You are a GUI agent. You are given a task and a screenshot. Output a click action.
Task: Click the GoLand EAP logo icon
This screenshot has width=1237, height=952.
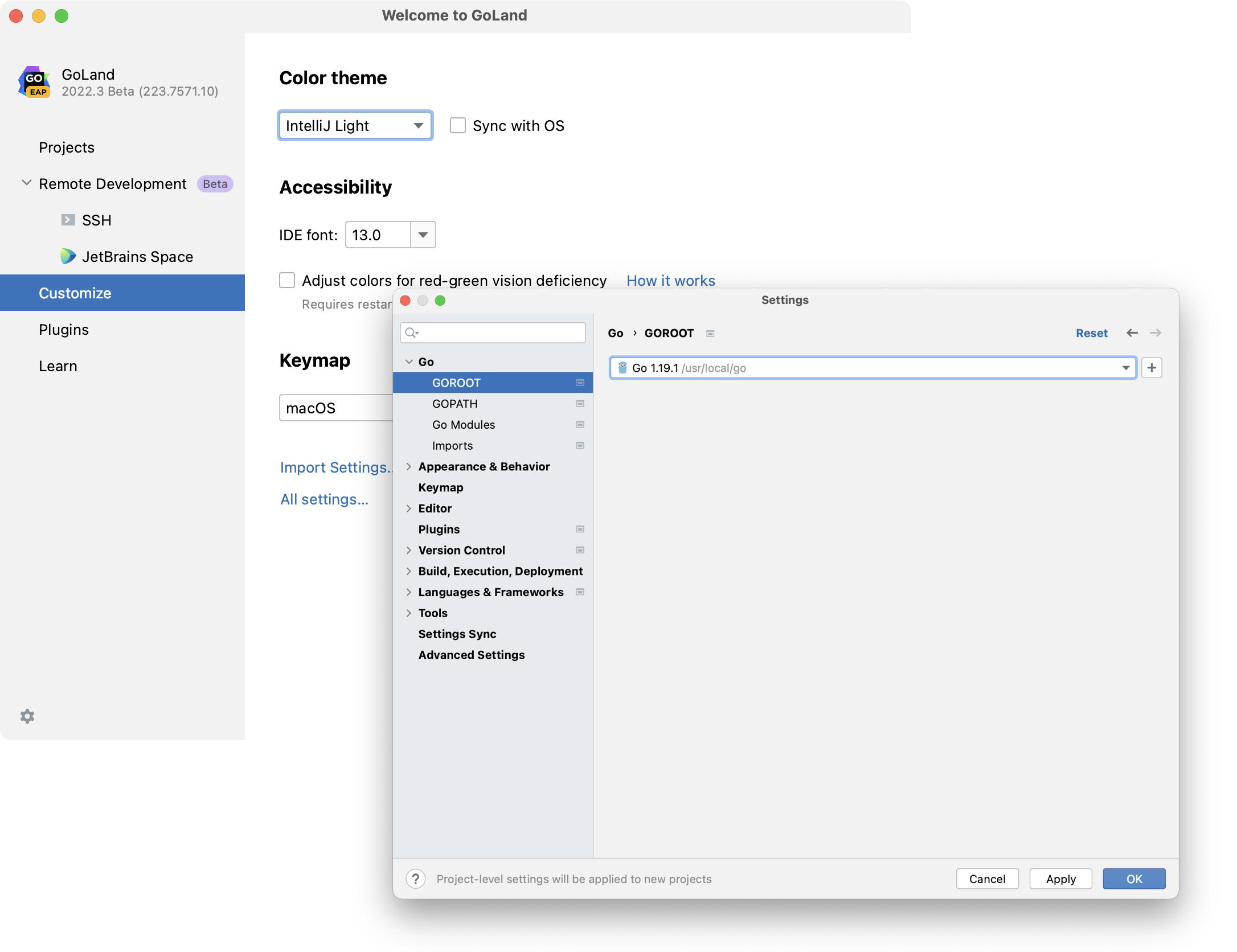[x=34, y=83]
